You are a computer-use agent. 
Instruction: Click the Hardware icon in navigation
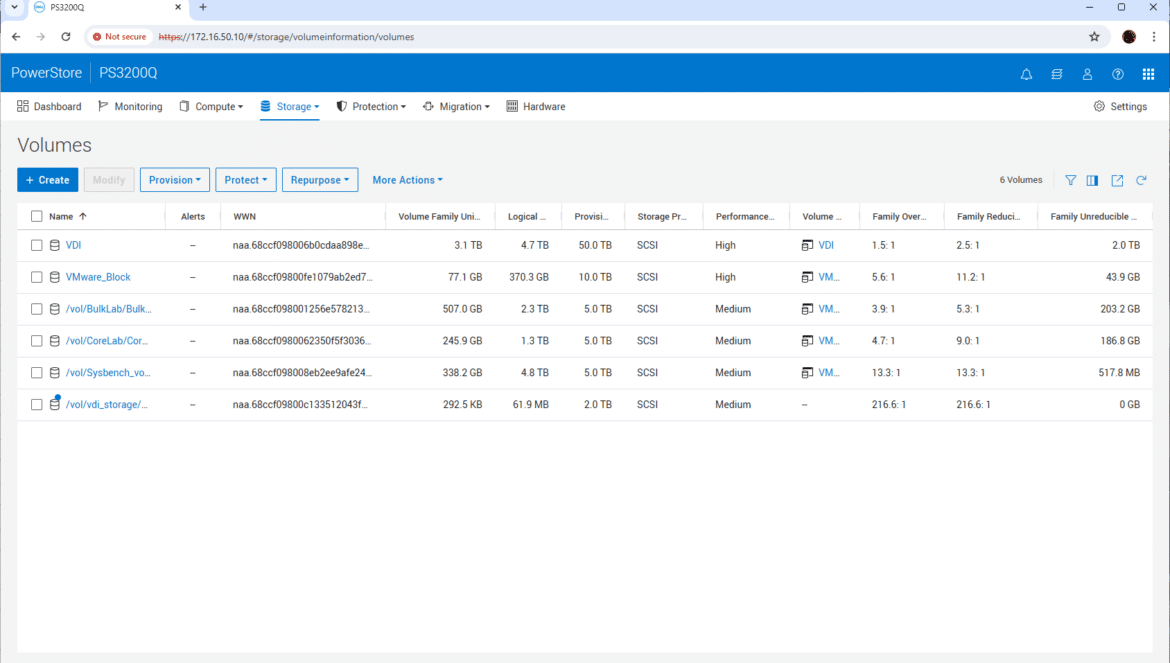point(512,107)
